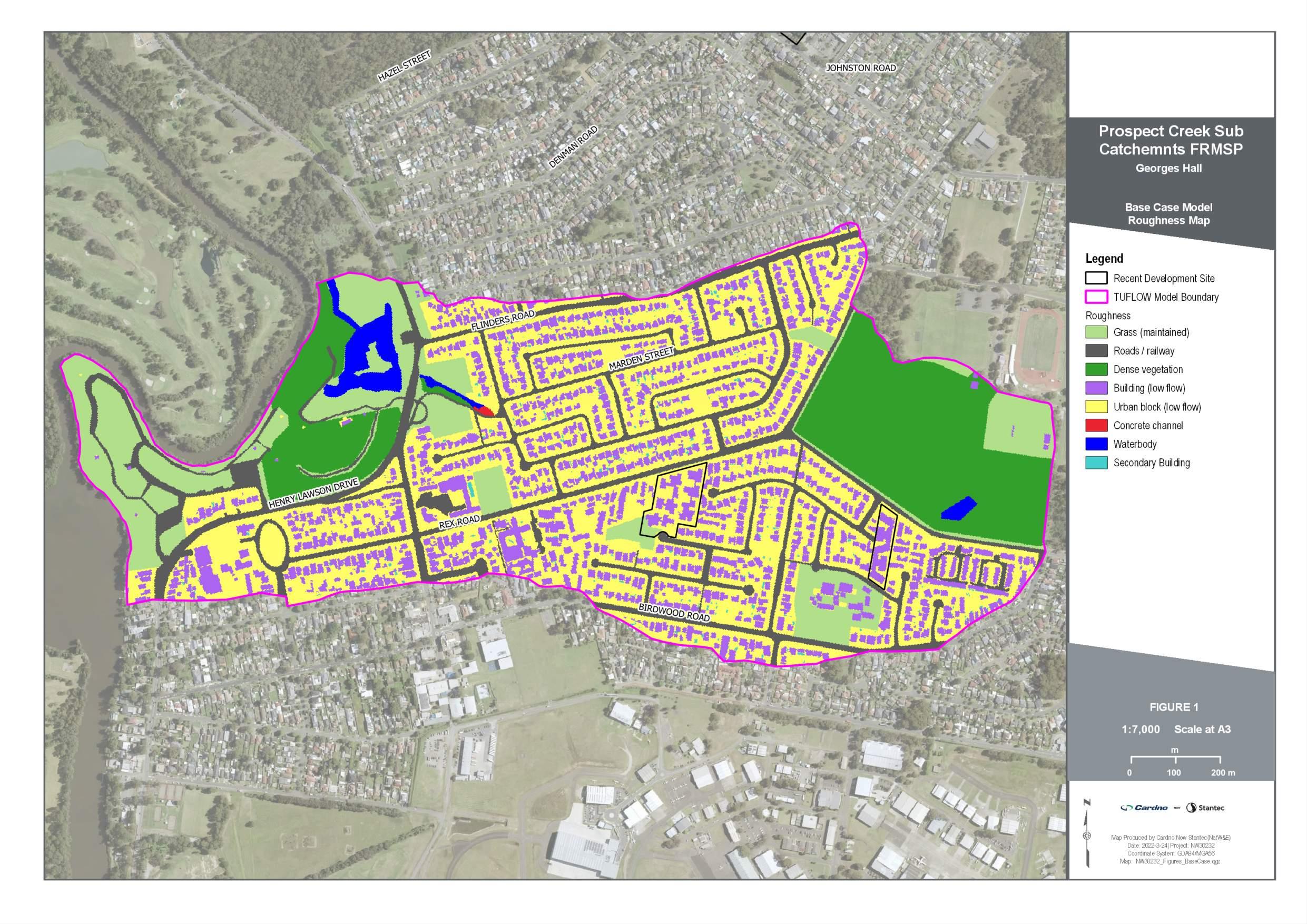Click the Secondary Building teal swatch
Viewport: 1307px width, 924px height.
[x=1096, y=463]
